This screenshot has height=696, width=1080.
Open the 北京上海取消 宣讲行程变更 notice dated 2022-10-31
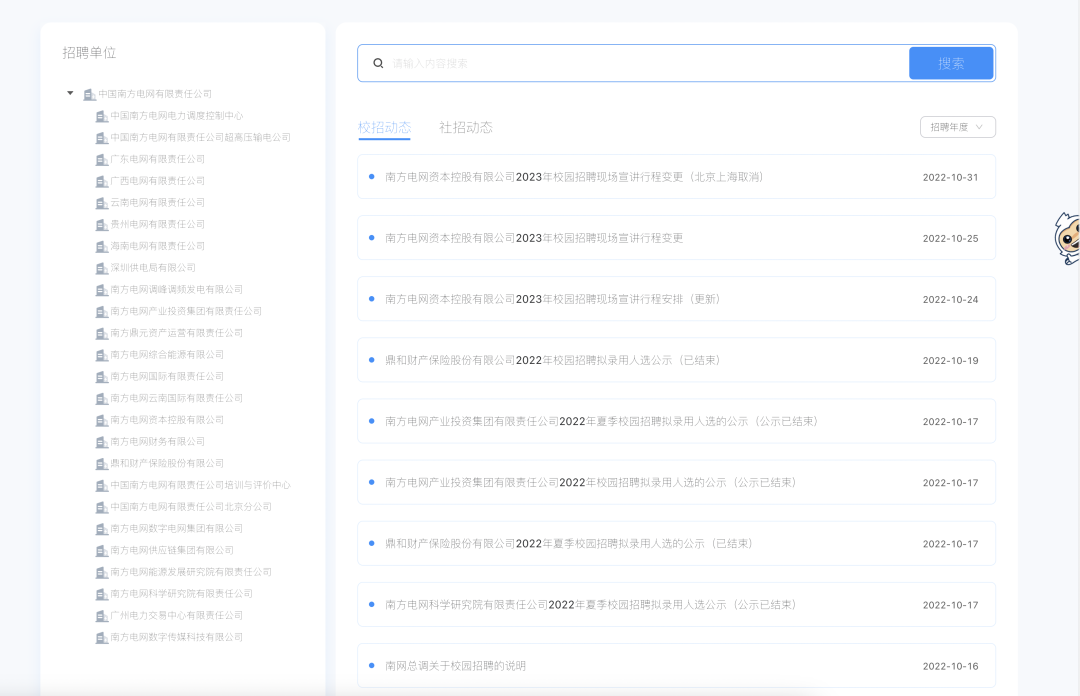pyautogui.click(x=676, y=177)
